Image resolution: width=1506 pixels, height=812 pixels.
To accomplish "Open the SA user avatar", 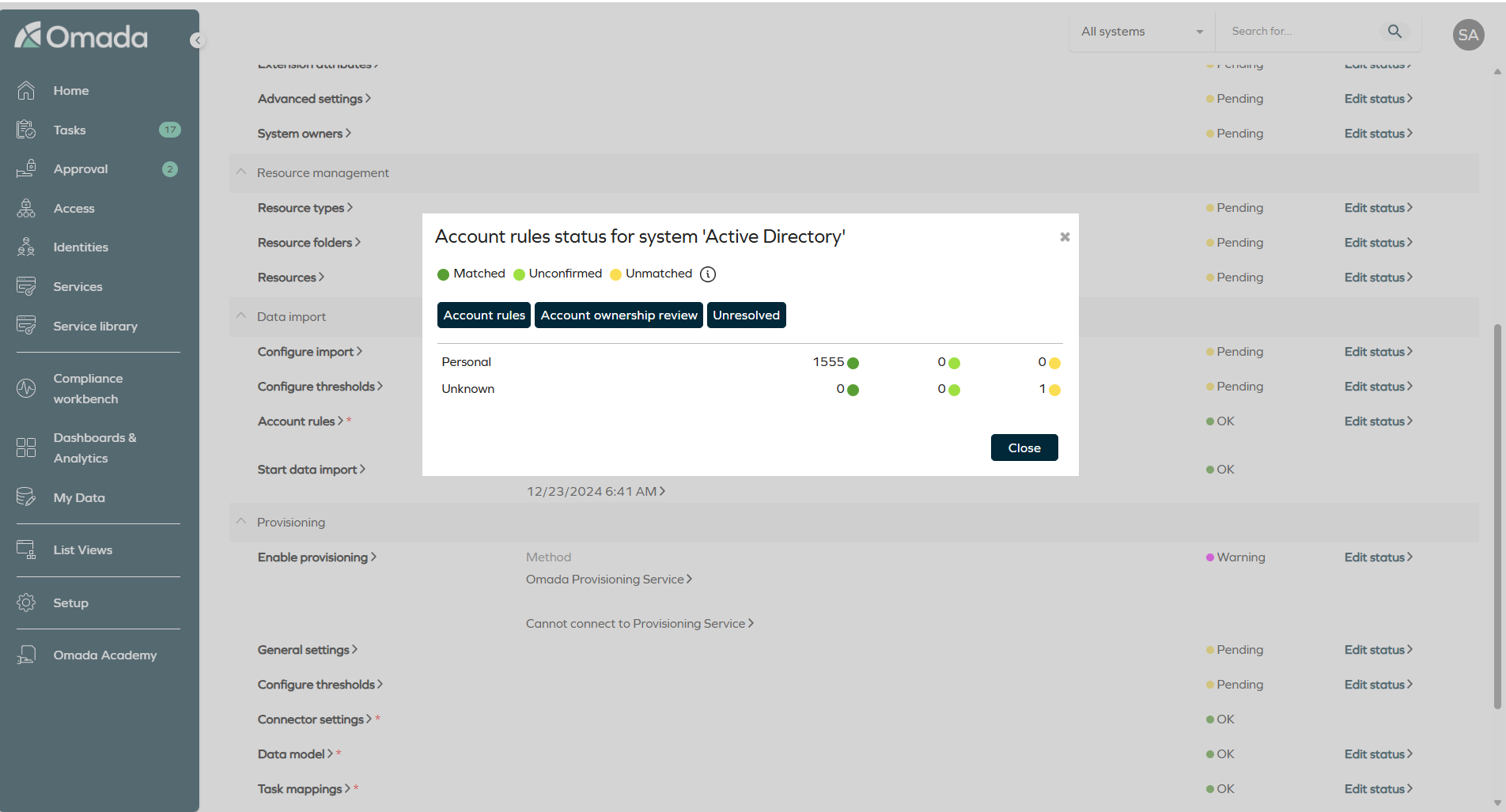I will coord(1468,35).
